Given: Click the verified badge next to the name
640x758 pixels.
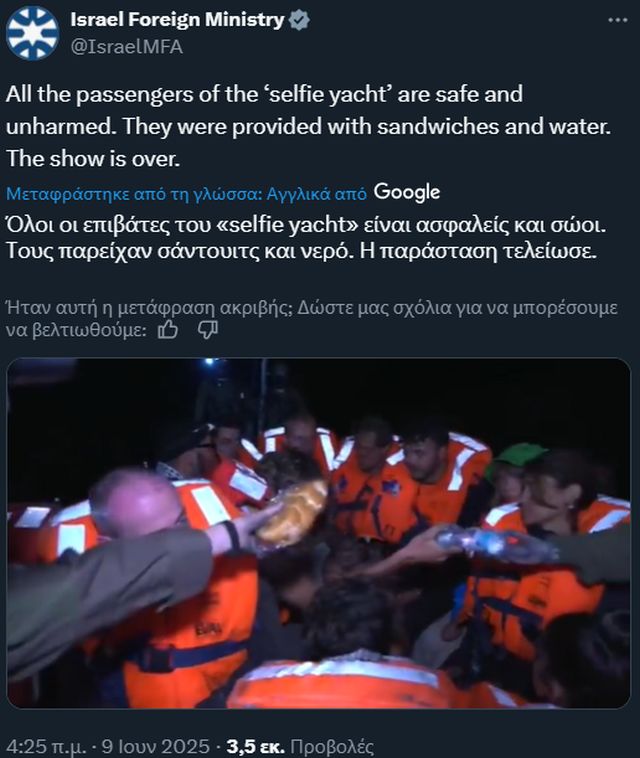Looking at the screenshot, I should [x=299, y=20].
